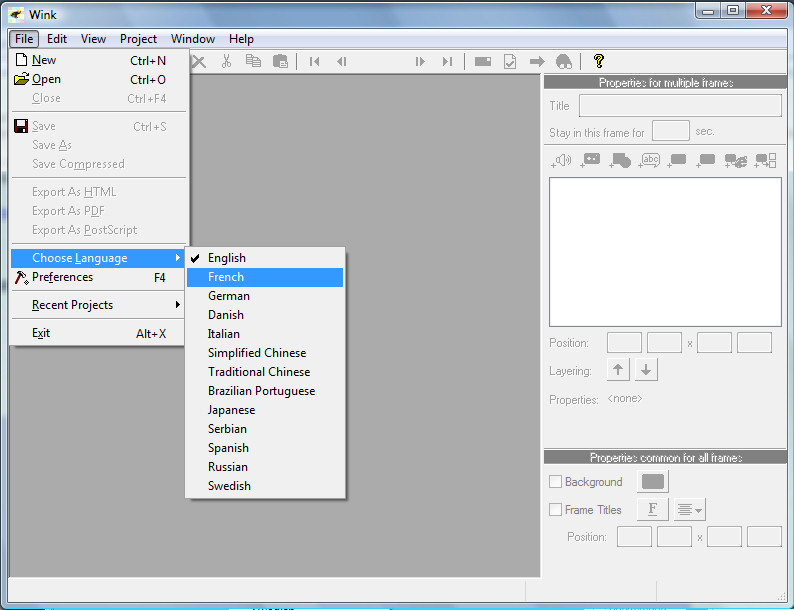Click the new capture camera toolbar icon

pyautogui.click(x=483, y=61)
